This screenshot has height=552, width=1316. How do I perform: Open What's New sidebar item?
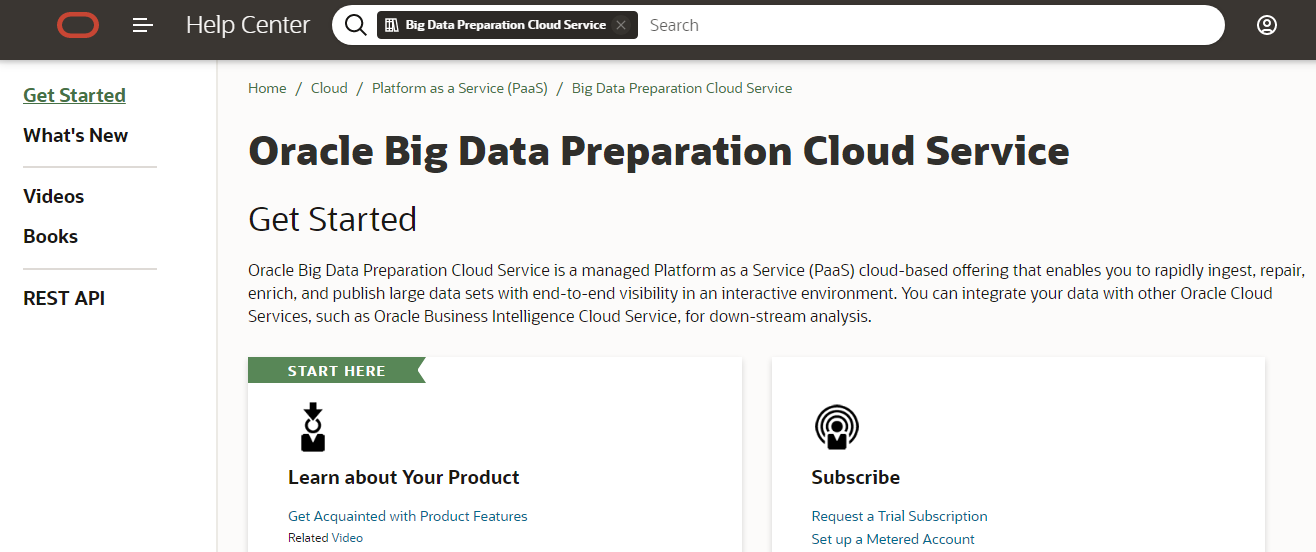pos(76,135)
